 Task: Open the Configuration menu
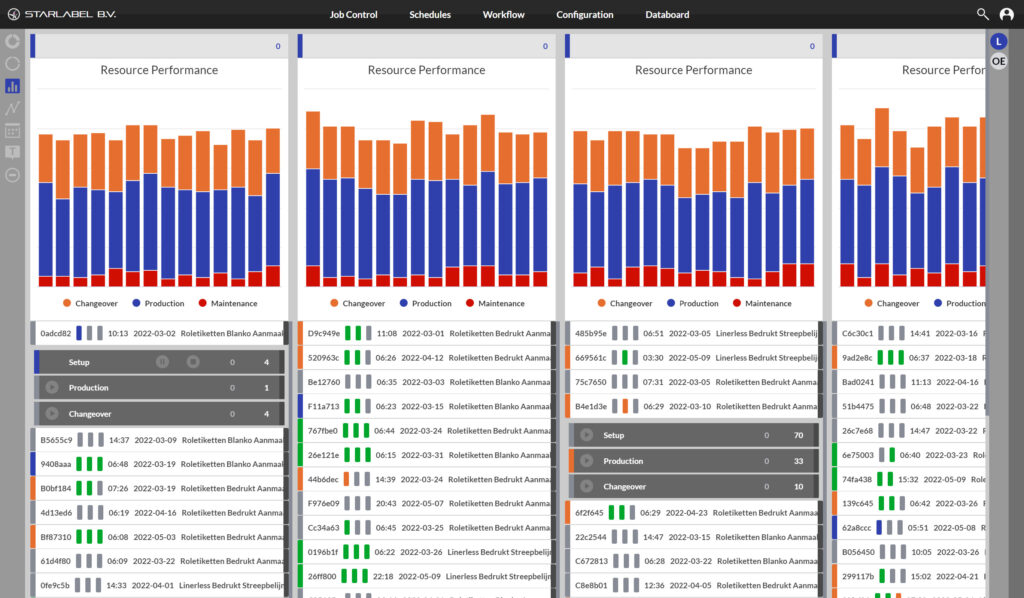tap(584, 14)
